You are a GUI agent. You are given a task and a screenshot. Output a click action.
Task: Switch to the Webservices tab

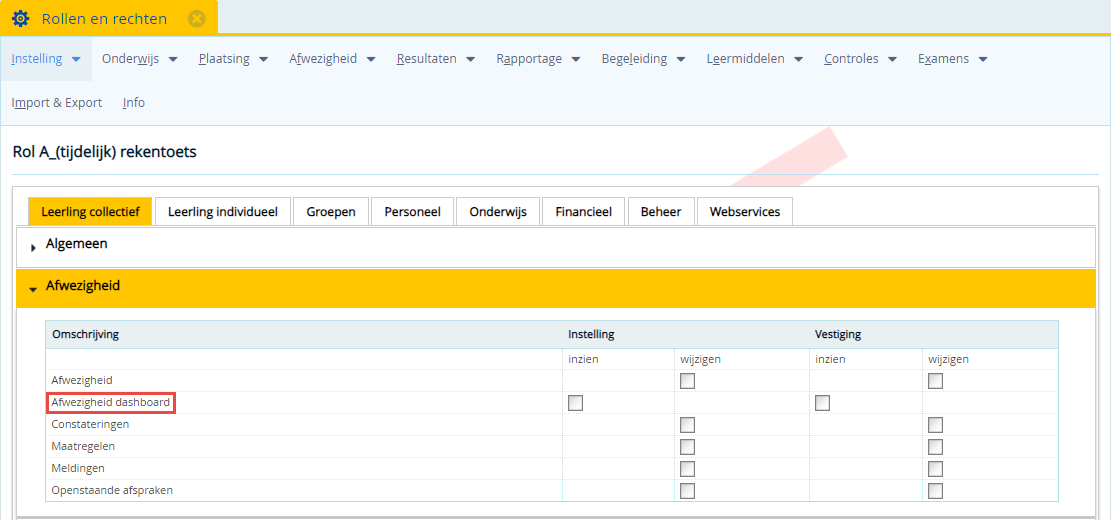745,211
